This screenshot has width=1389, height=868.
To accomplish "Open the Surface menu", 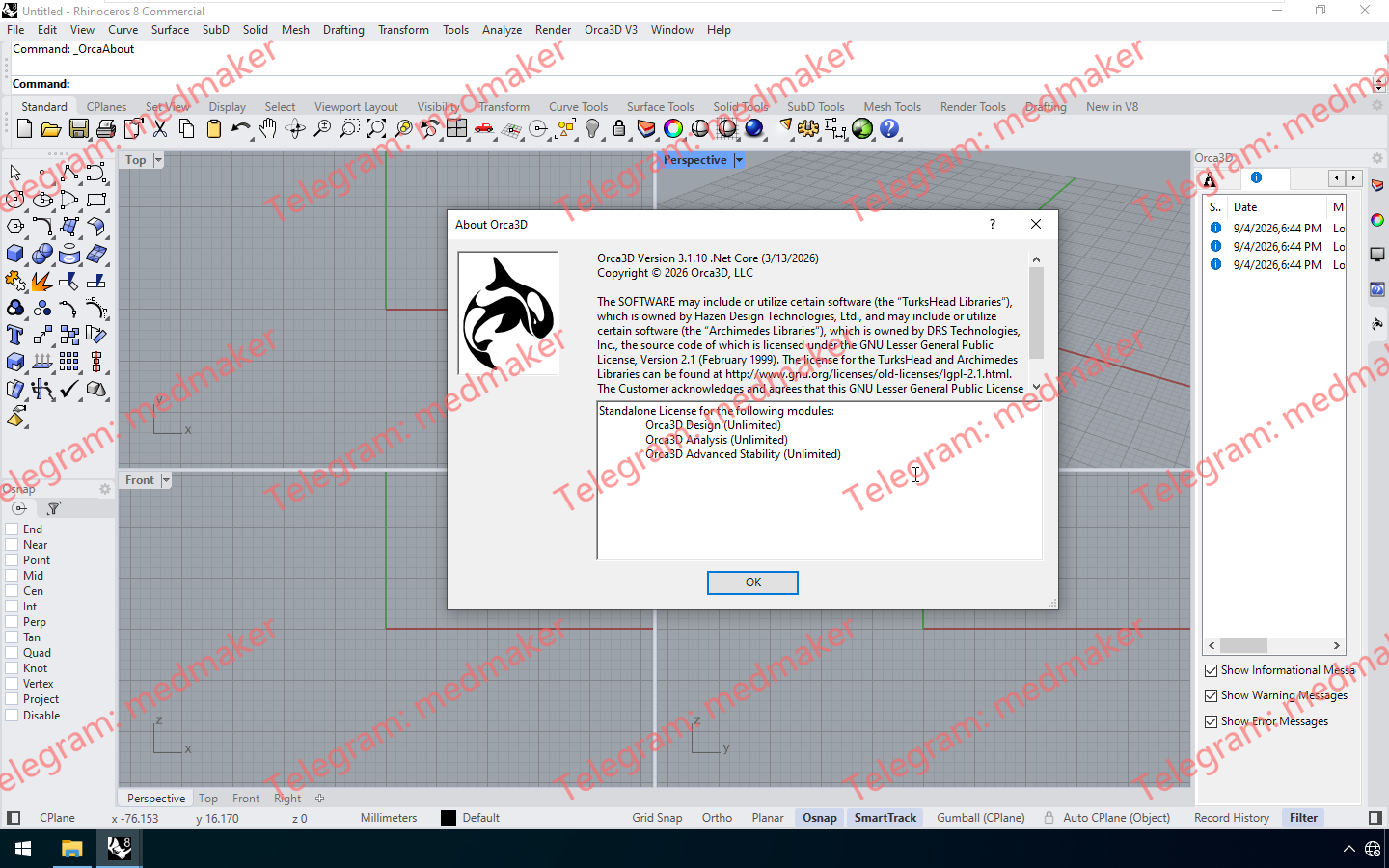I will 170,30.
